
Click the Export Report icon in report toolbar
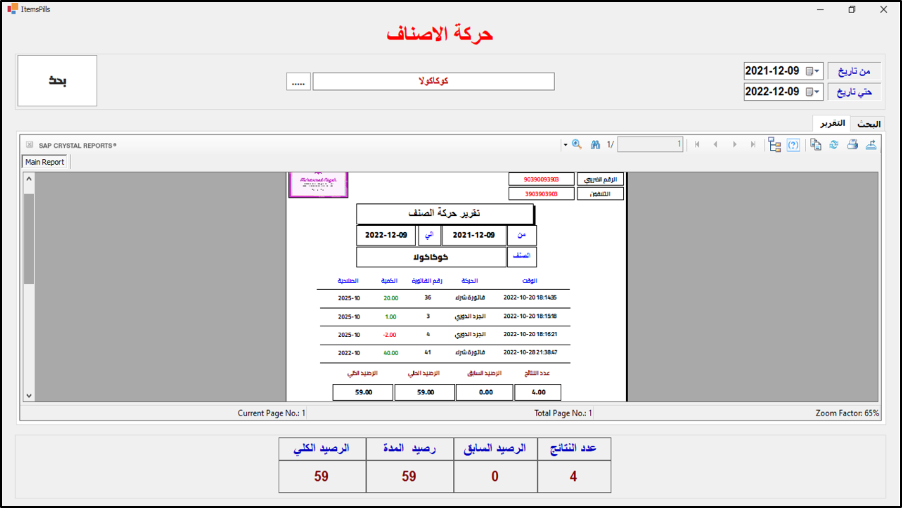[871, 145]
